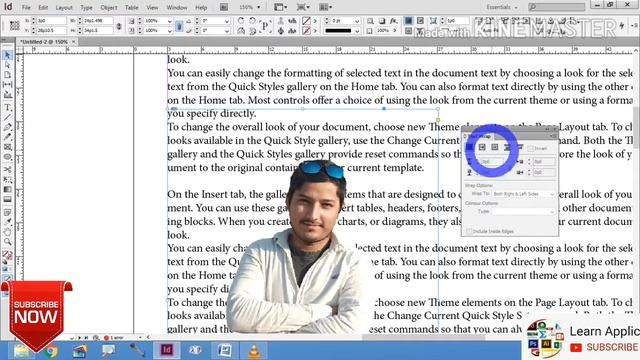Open the Wrap To dropdown
The width and height of the screenshot is (640, 360).
point(524,194)
